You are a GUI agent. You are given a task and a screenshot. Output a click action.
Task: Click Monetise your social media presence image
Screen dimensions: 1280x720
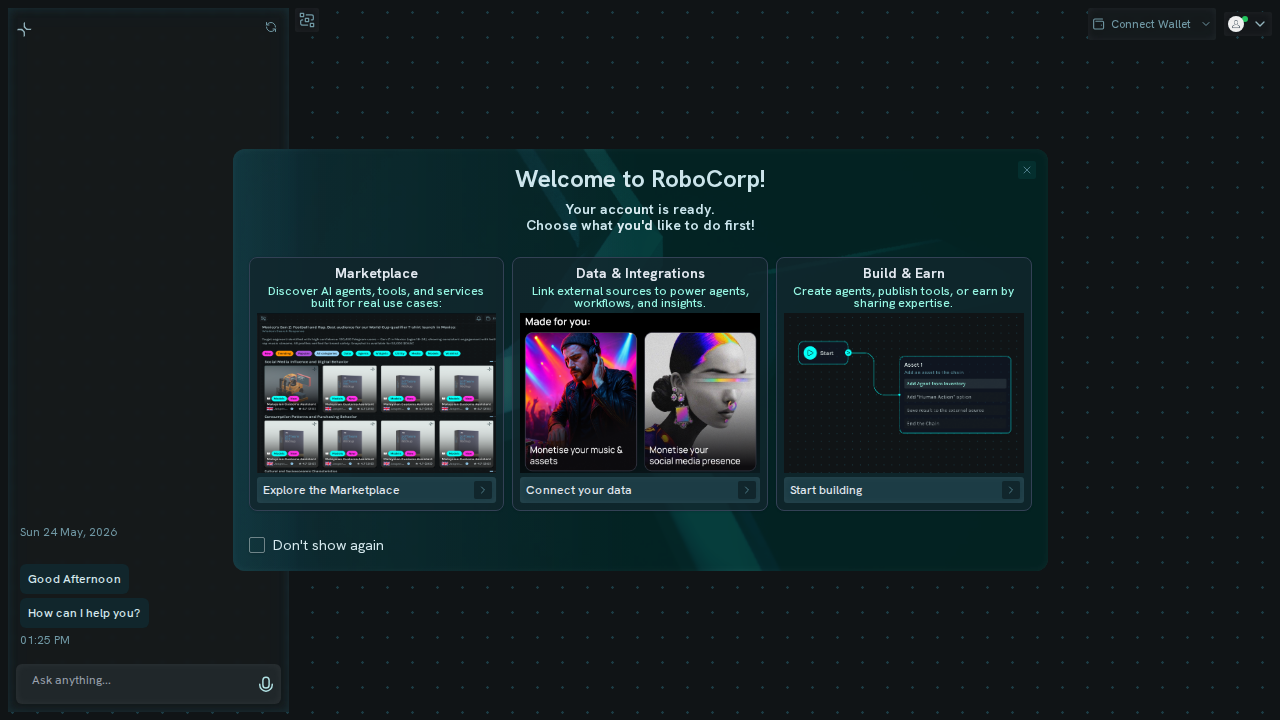700,401
